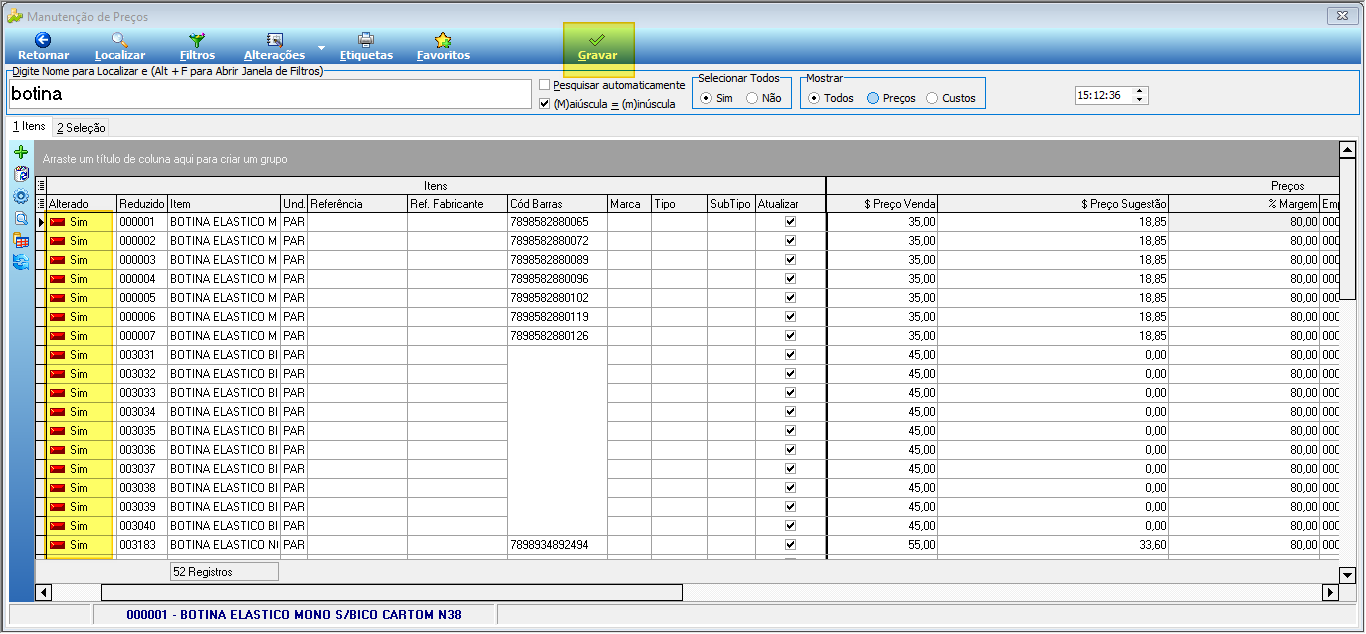Open the Filtros funnel icon
This screenshot has width=1366, height=634.
[x=197, y=40]
